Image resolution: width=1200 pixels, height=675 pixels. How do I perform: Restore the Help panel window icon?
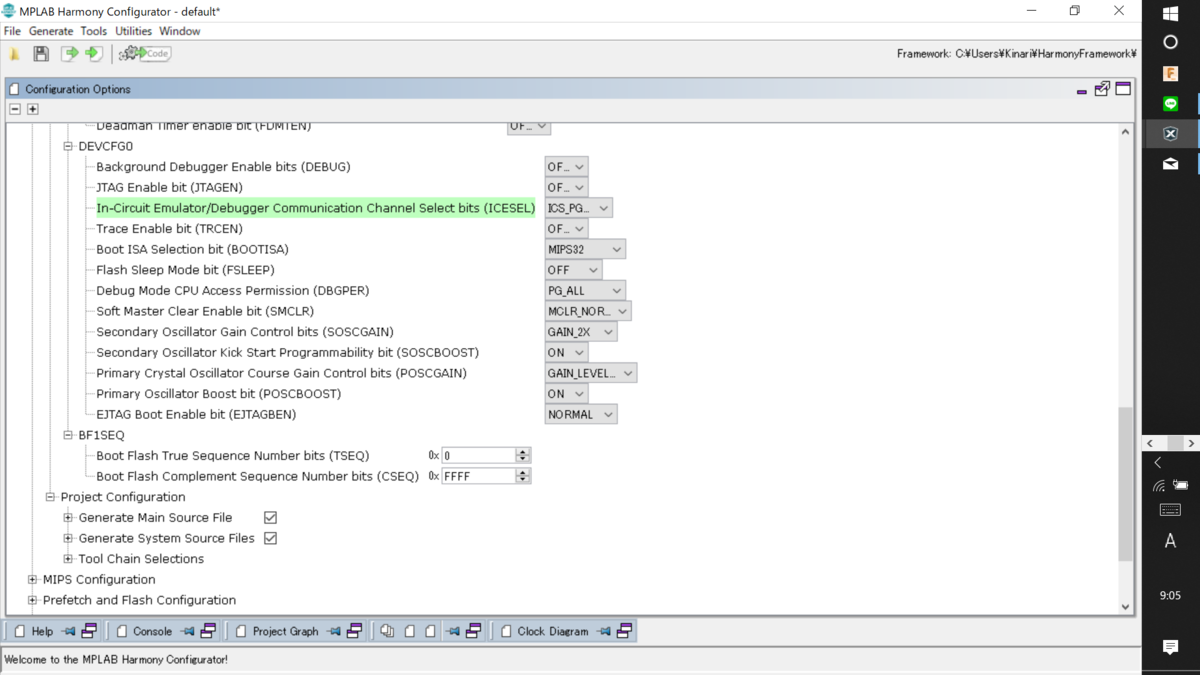89,631
